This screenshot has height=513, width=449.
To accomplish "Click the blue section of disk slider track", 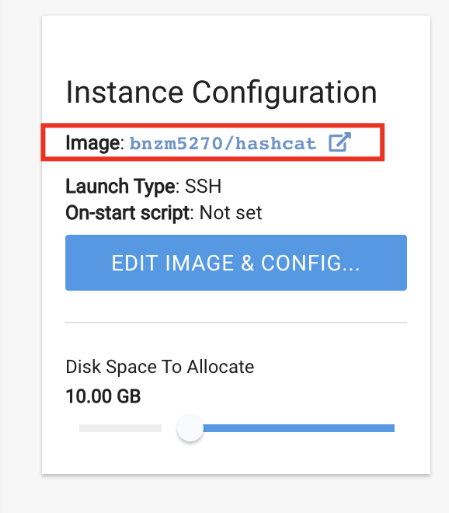I will 299,428.
